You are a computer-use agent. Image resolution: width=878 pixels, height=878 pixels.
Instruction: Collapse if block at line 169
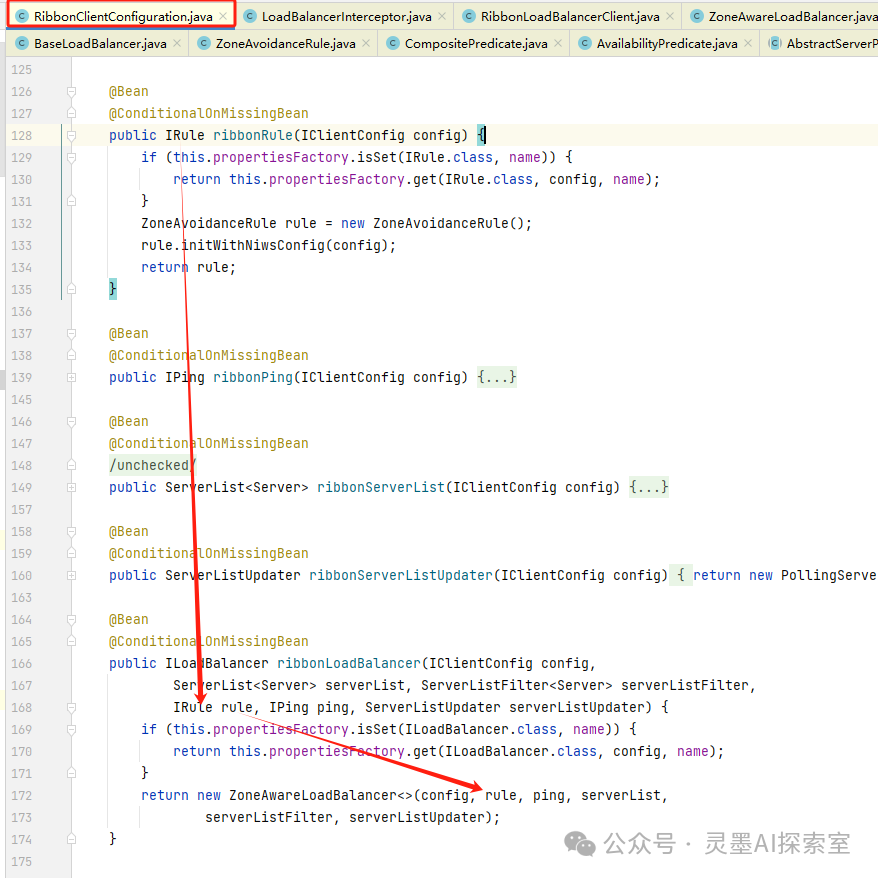[x=71, y=730]
